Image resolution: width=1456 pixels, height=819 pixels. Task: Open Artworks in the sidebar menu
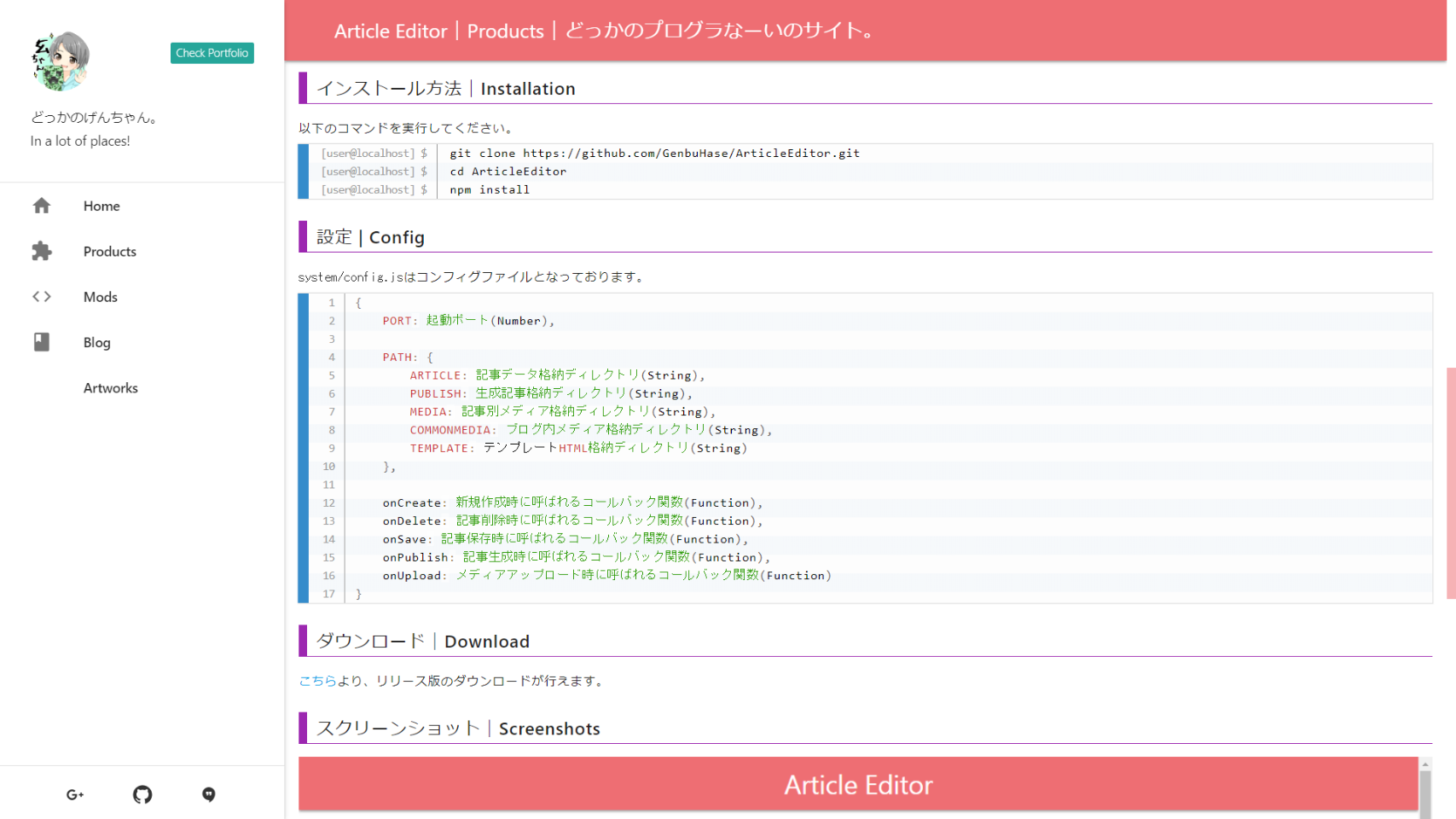coord(111,388)
